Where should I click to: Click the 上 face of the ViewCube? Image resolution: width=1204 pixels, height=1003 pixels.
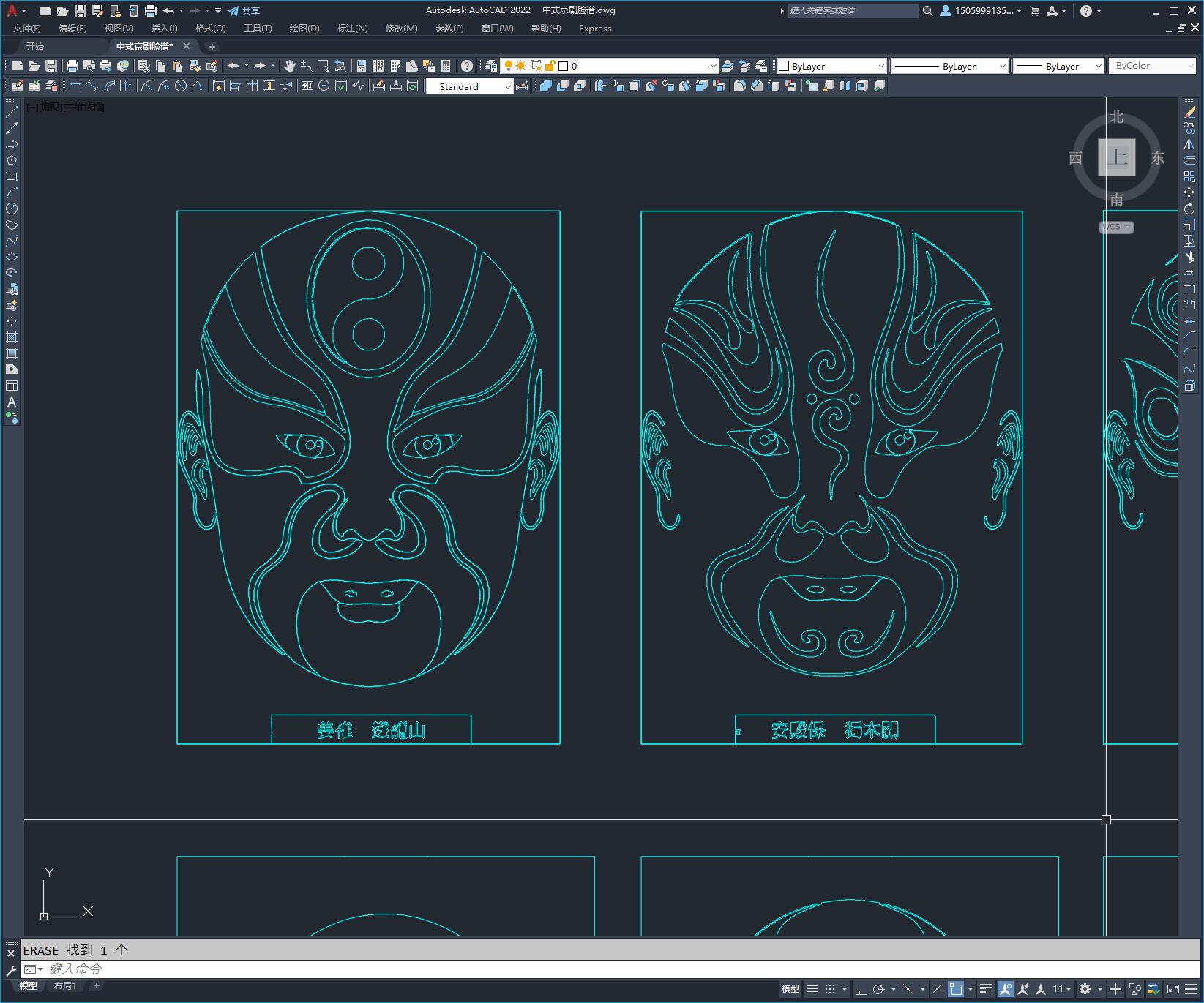point(1117,157)
